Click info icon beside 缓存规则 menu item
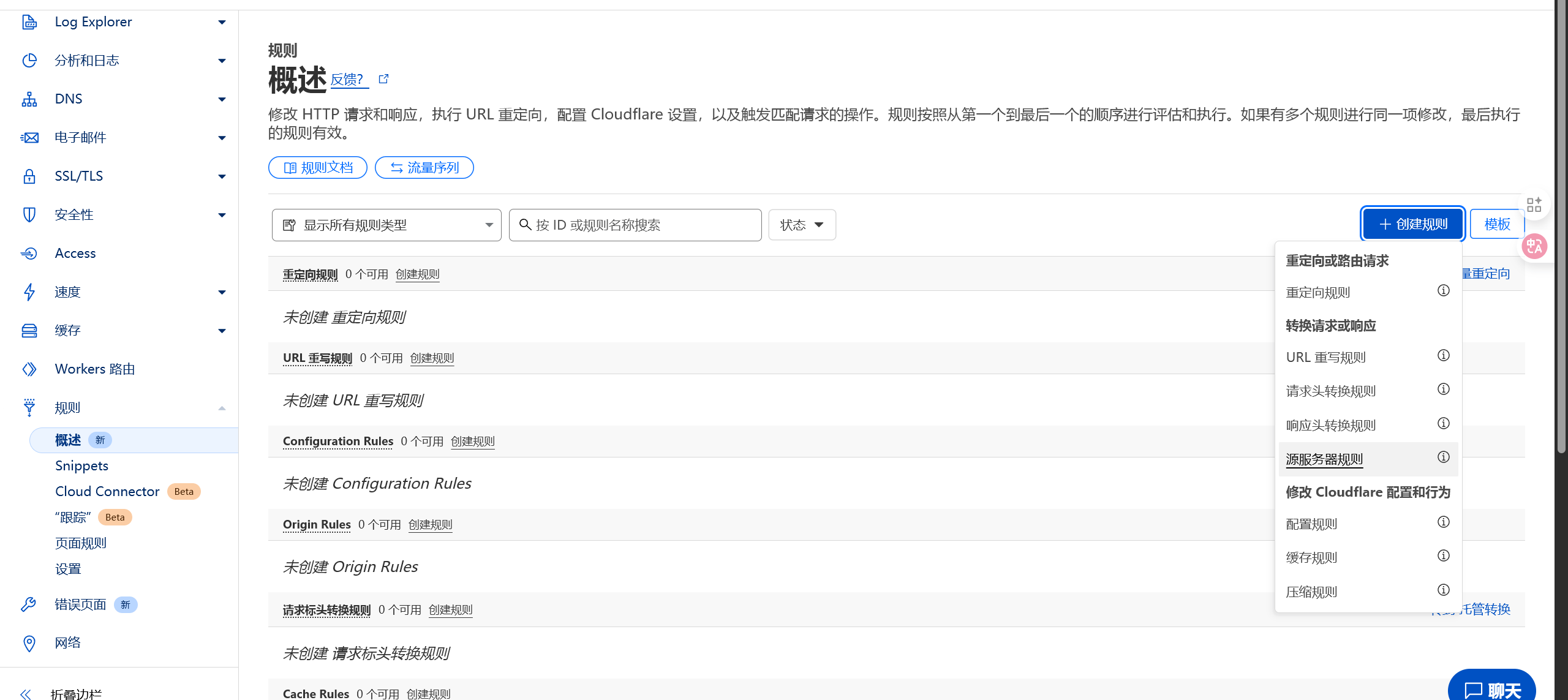The width and height of the screenshot is (1568, 700). [1443, 555]
